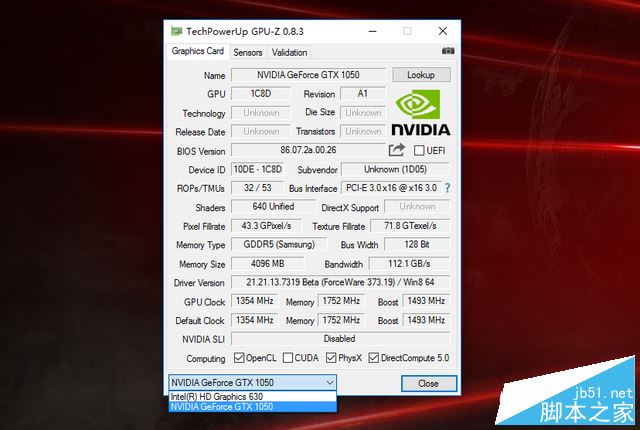
Task: Click the Bus Interface field PCI-E 3.0
Action: pos(391,188)
